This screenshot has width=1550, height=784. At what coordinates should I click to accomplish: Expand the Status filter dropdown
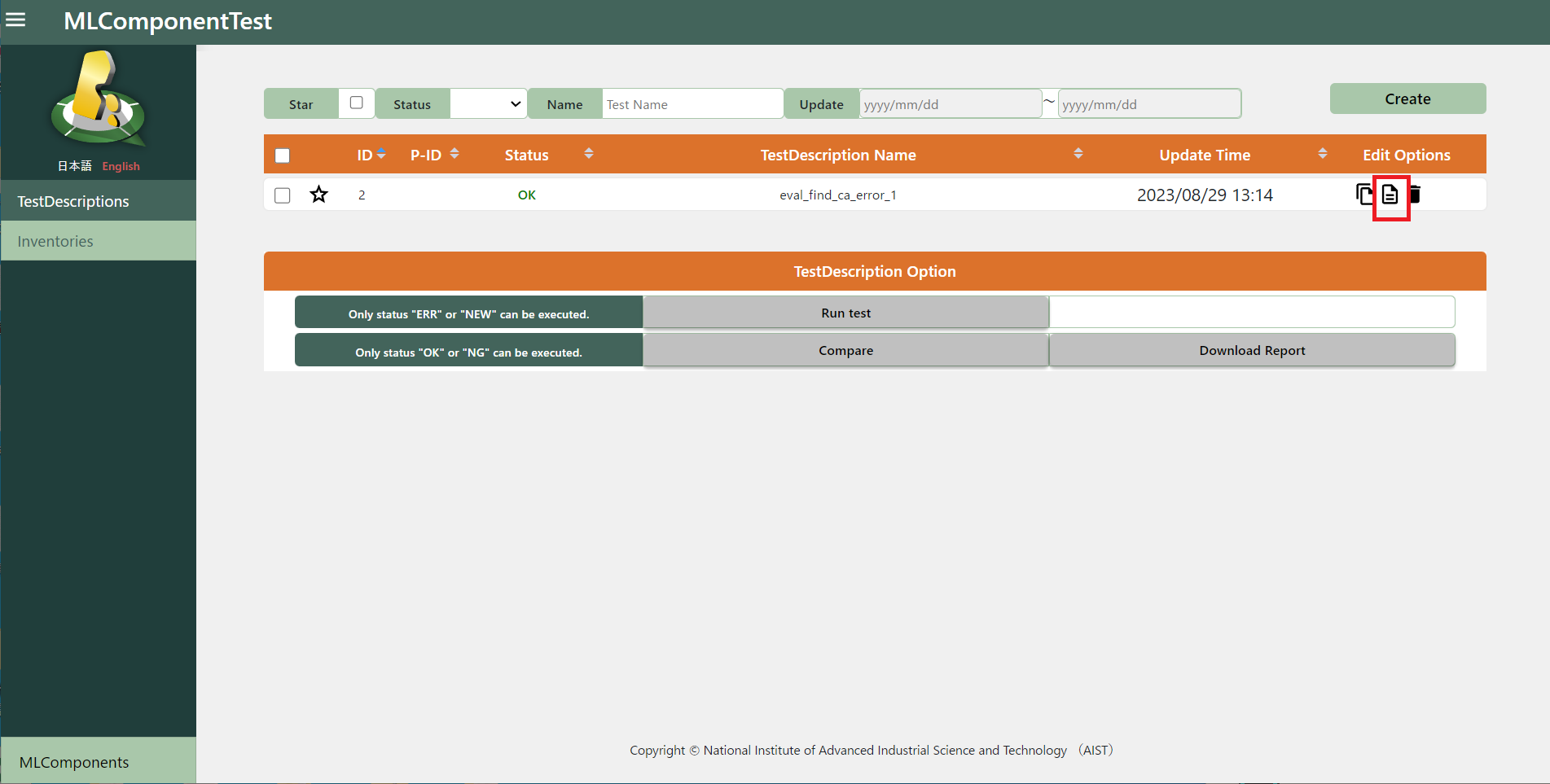[488, 104]
